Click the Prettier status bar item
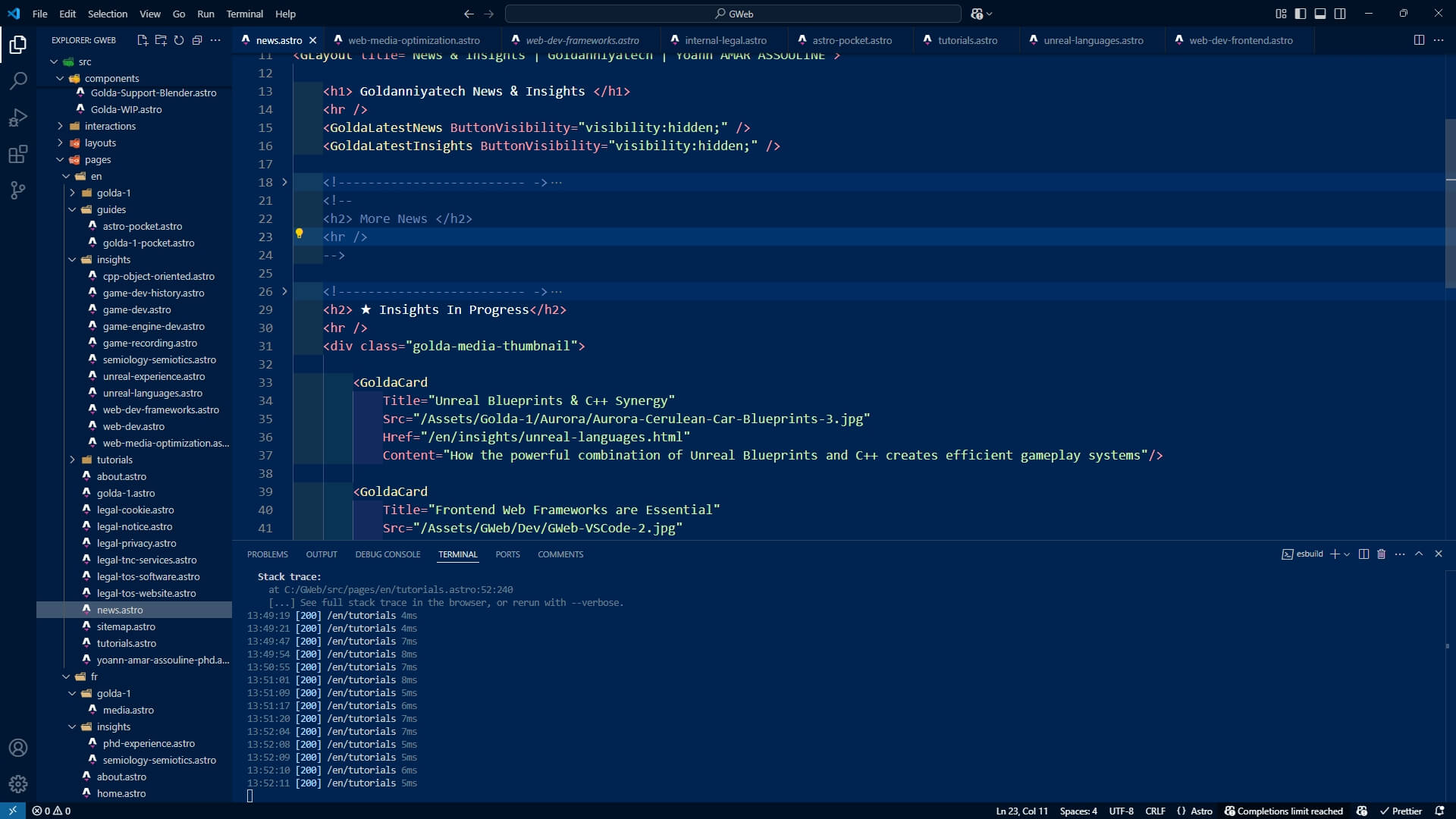 tap(1405, 811)
